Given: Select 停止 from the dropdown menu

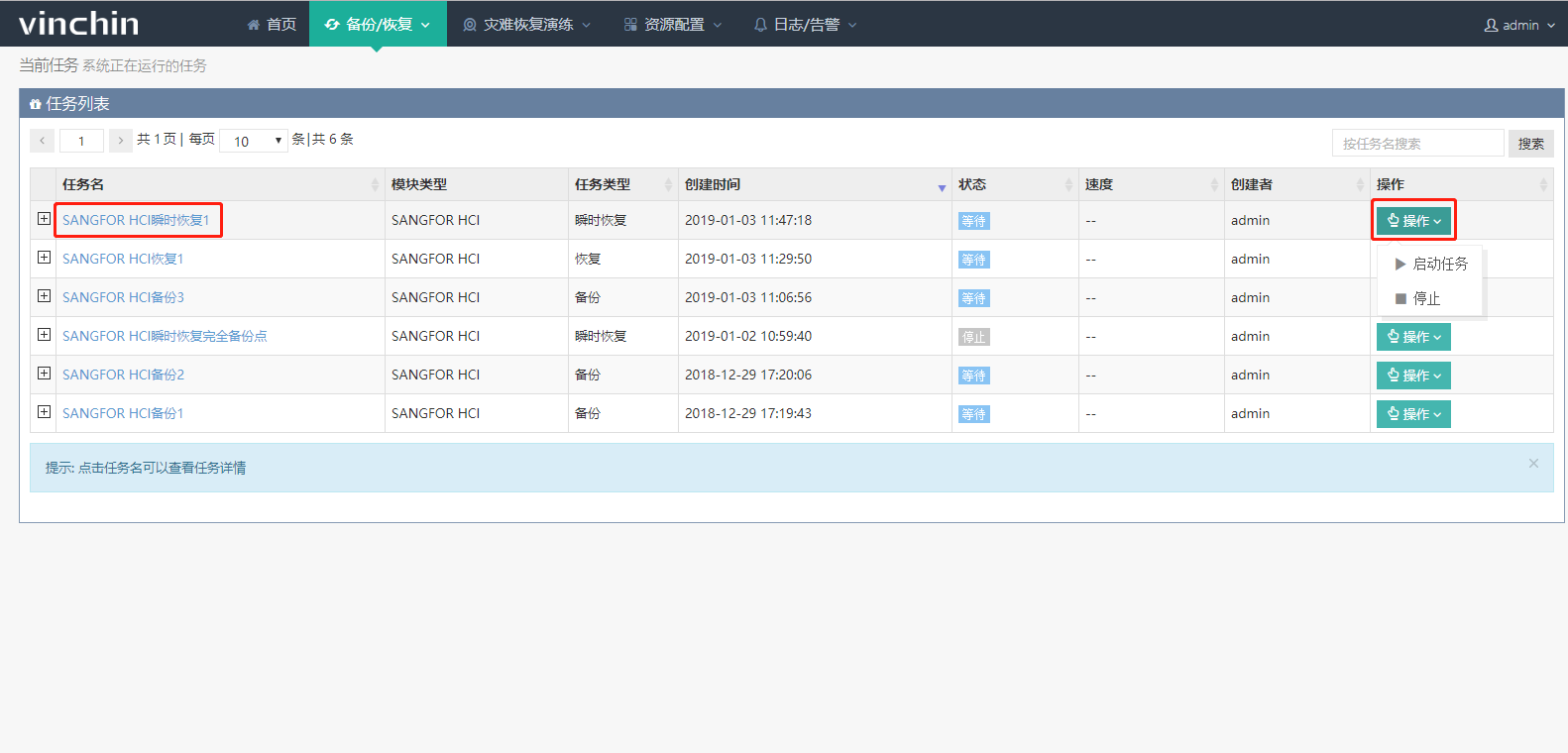Looking at the screenshot, I should click(1430, 298).
